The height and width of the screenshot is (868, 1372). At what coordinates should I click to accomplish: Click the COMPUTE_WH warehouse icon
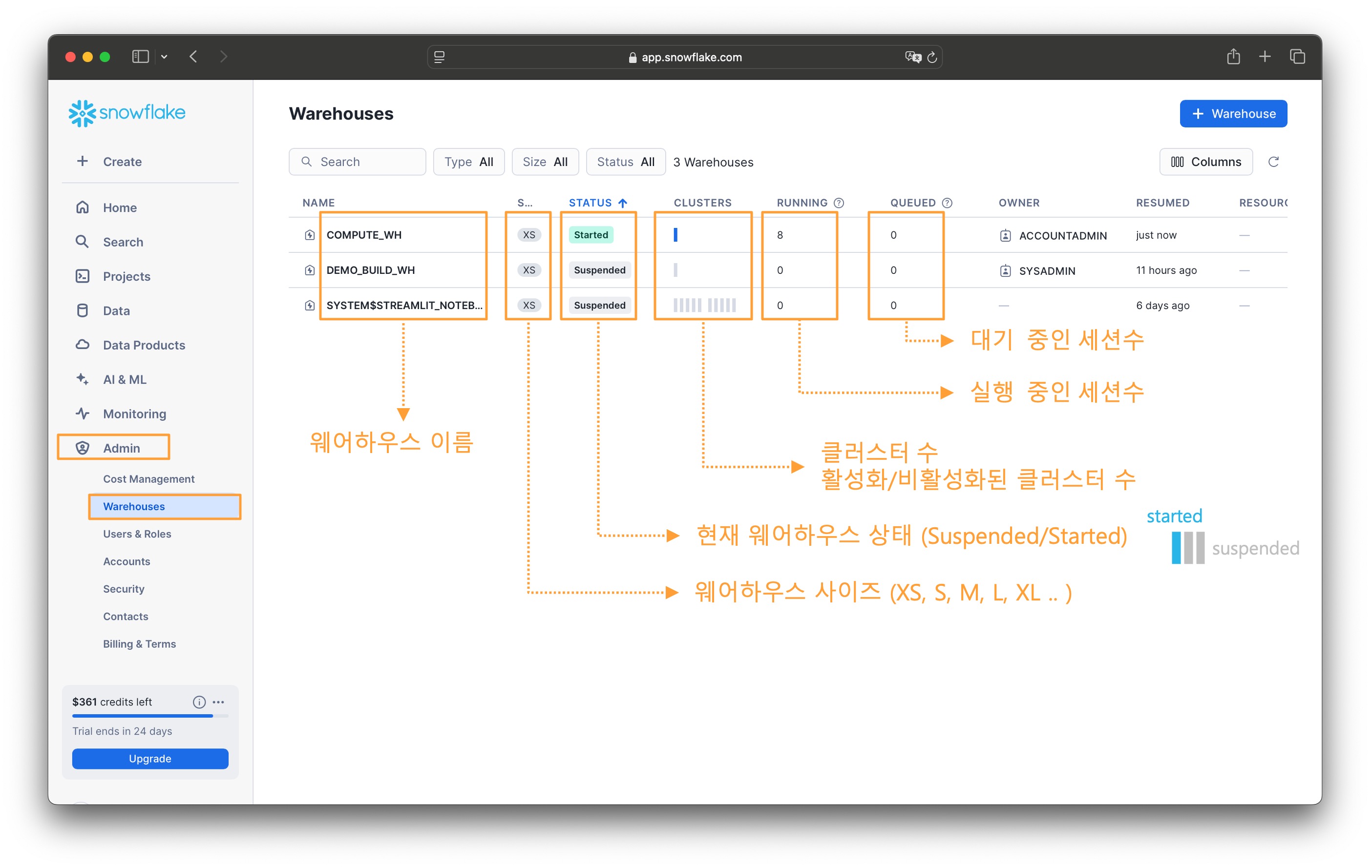(x=309, y=235)
